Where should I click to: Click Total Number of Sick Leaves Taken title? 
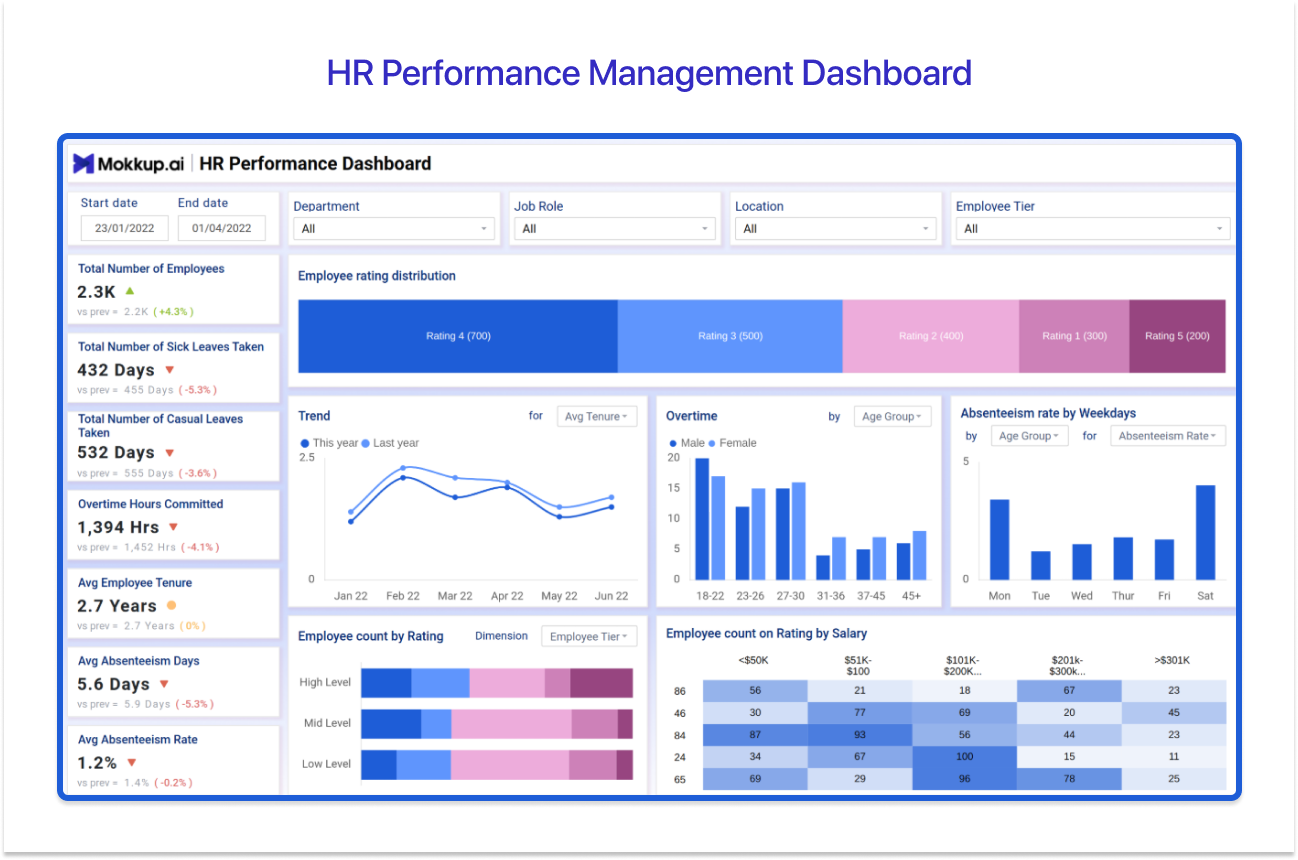171,347
